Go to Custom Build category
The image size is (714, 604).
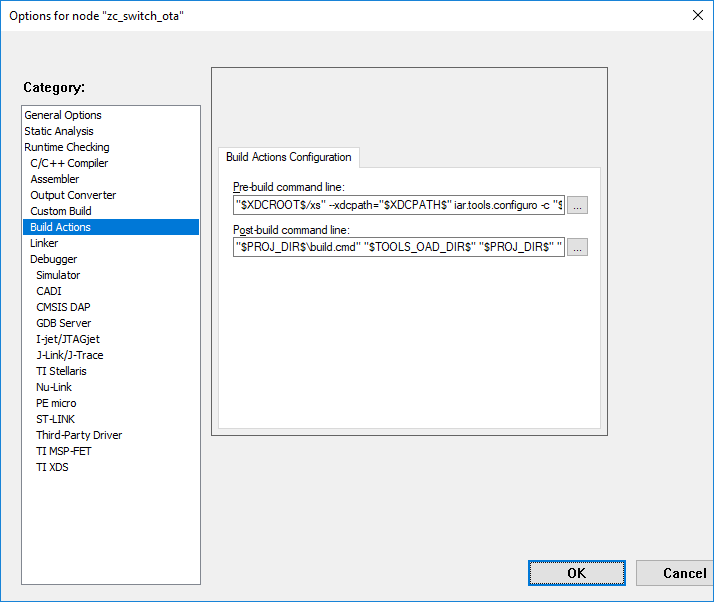tap(61, 211)
